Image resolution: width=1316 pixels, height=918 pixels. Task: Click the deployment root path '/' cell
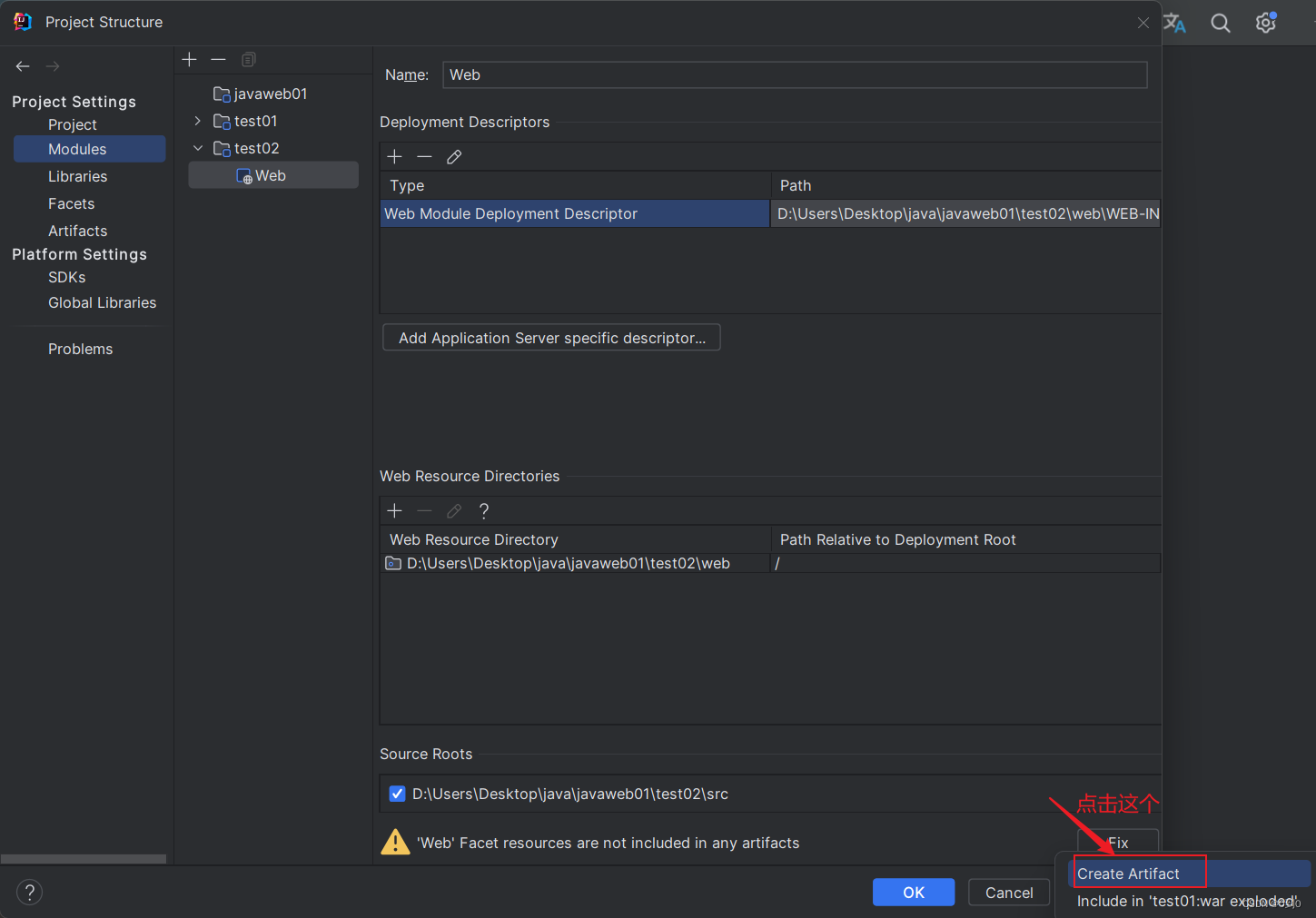coord(965,563)
